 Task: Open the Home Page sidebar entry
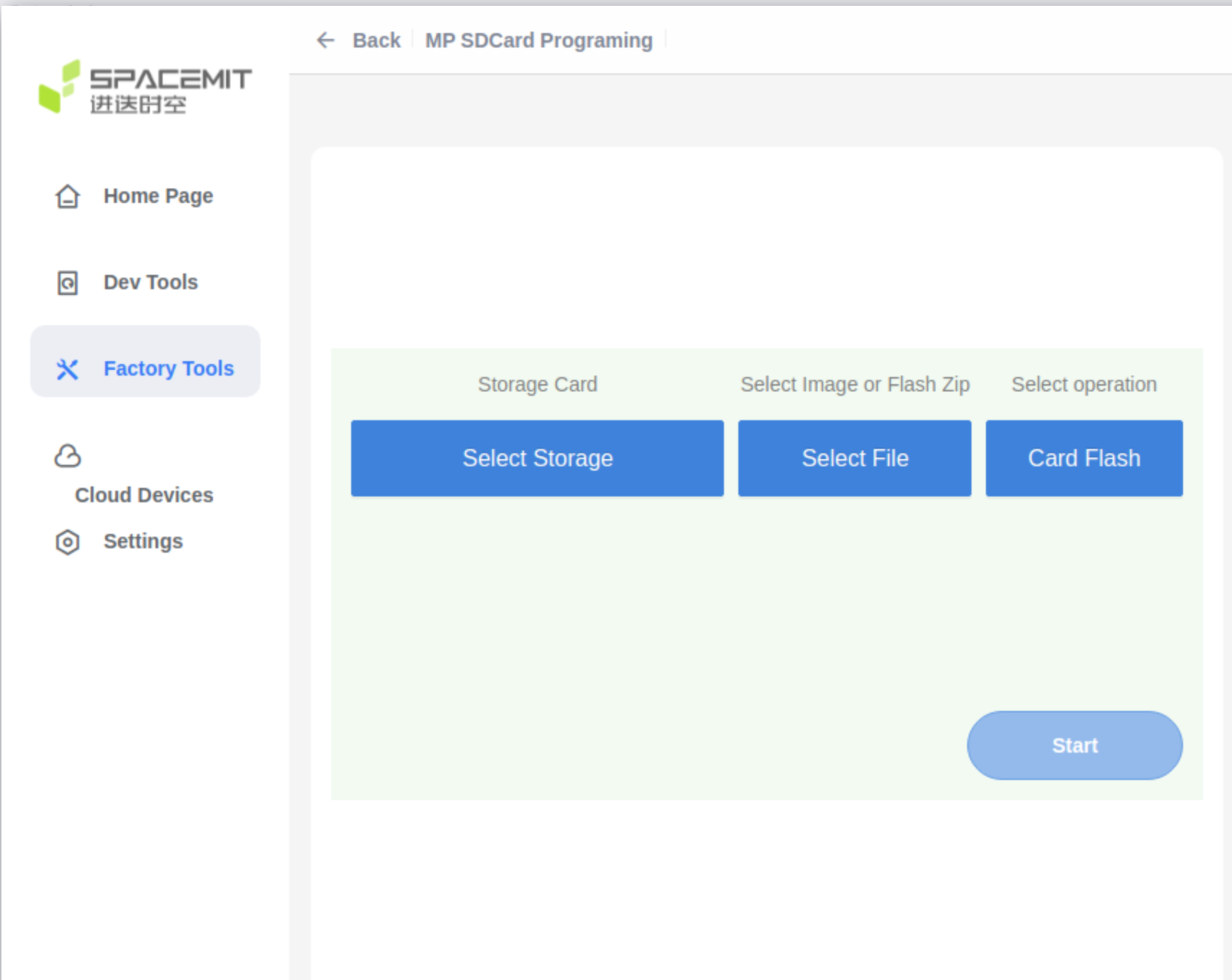click(158, 196)
